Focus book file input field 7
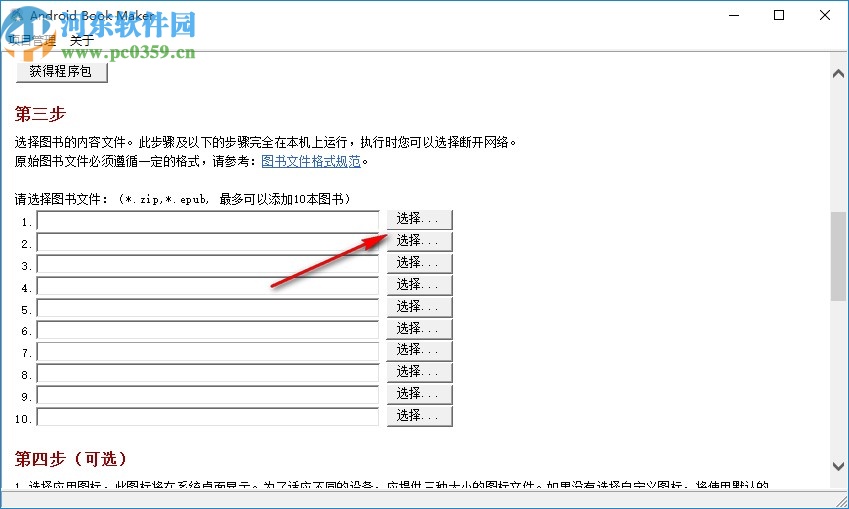Viewport: 849px width, 509px height. [x=208, y=352]
